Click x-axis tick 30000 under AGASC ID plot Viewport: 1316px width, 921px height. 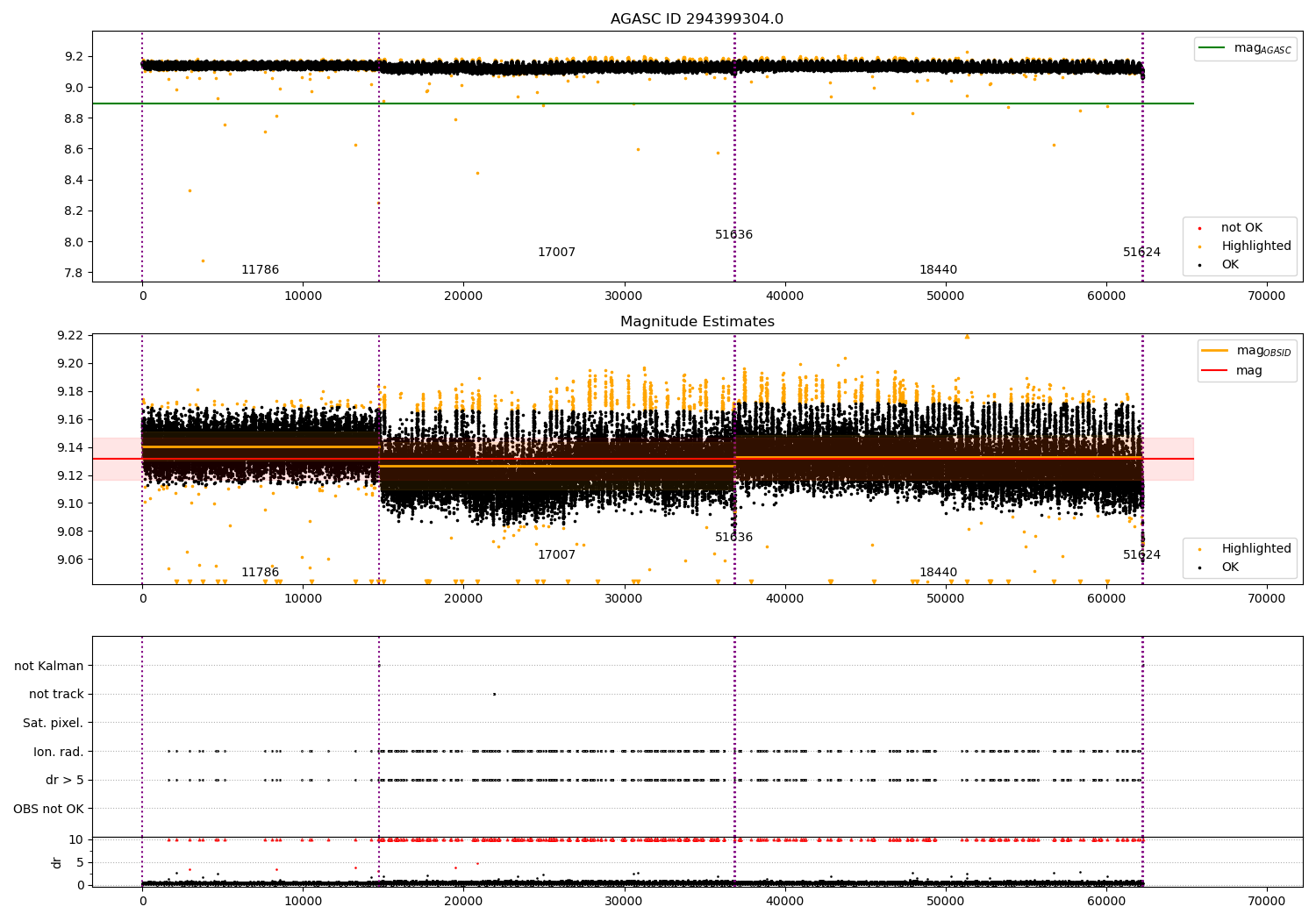pyautogui.click(x=624, y=296)
